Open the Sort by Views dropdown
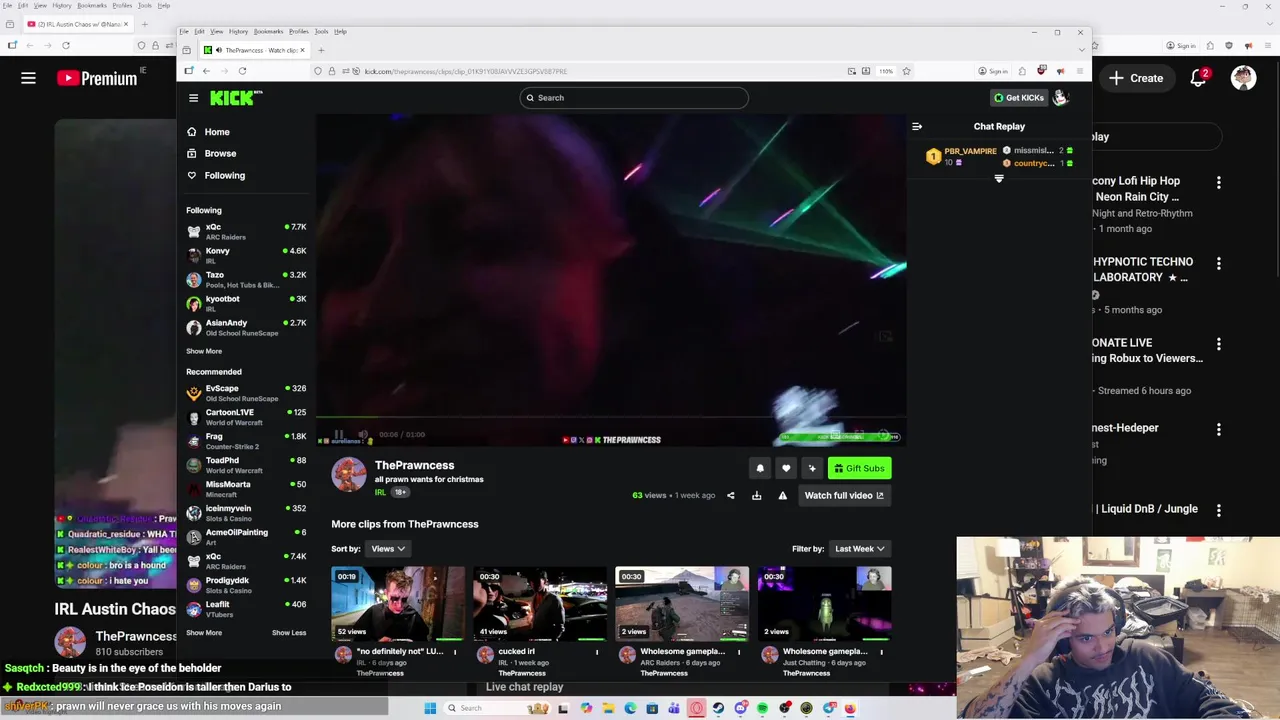The height and width of the screenshot is (720, 1280). [388, 549]
